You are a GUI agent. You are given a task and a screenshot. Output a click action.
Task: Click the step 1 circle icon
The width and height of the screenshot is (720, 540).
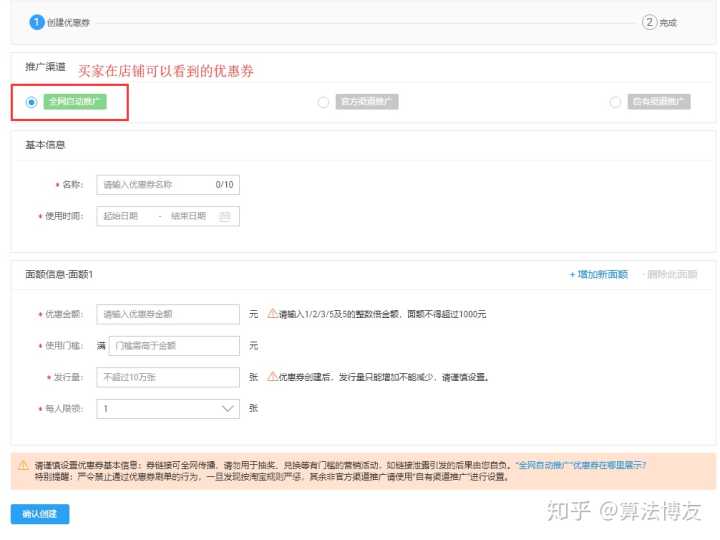coord(37,21)
